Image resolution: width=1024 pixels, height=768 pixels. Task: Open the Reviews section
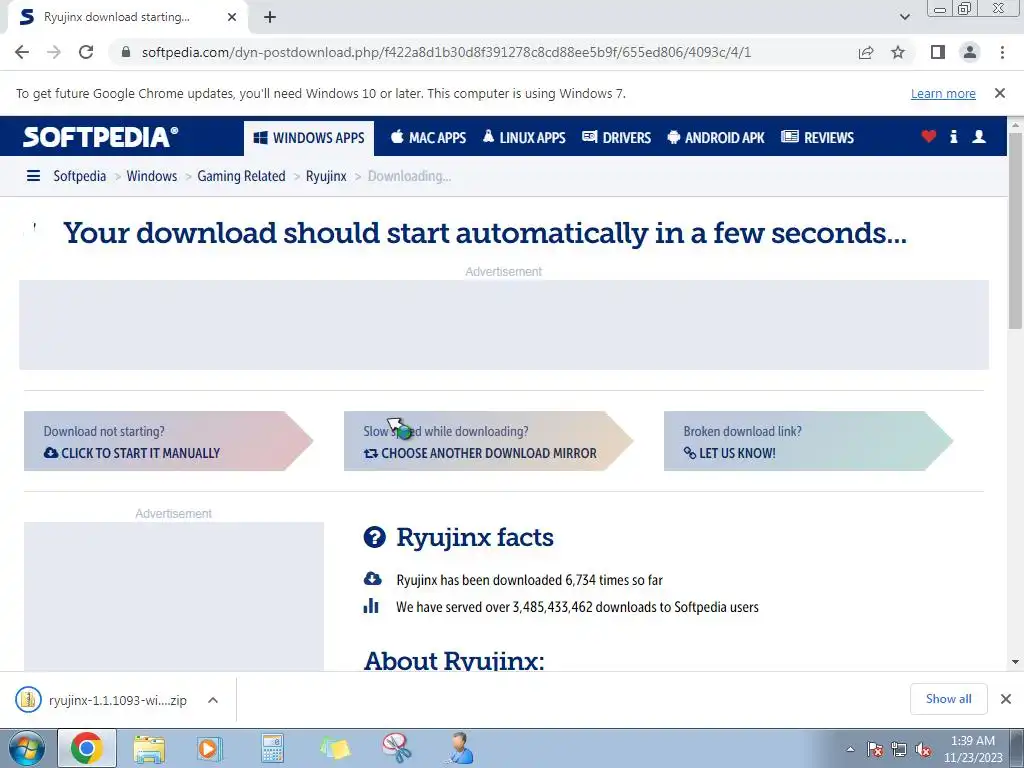[x=818, y=138]
